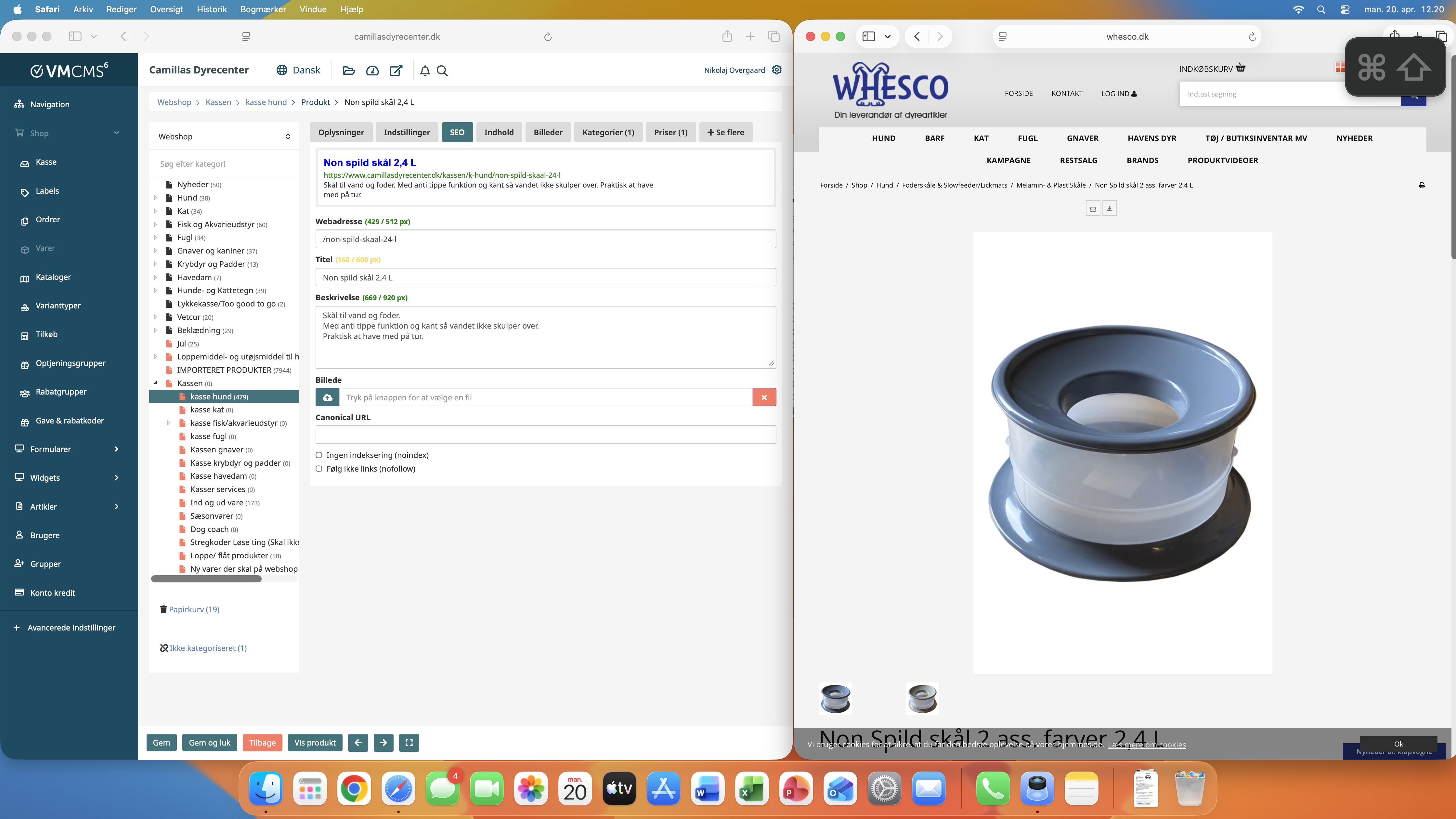Switch to the Billeder tab
The image size is (1456, 819).
pos(548,132)
